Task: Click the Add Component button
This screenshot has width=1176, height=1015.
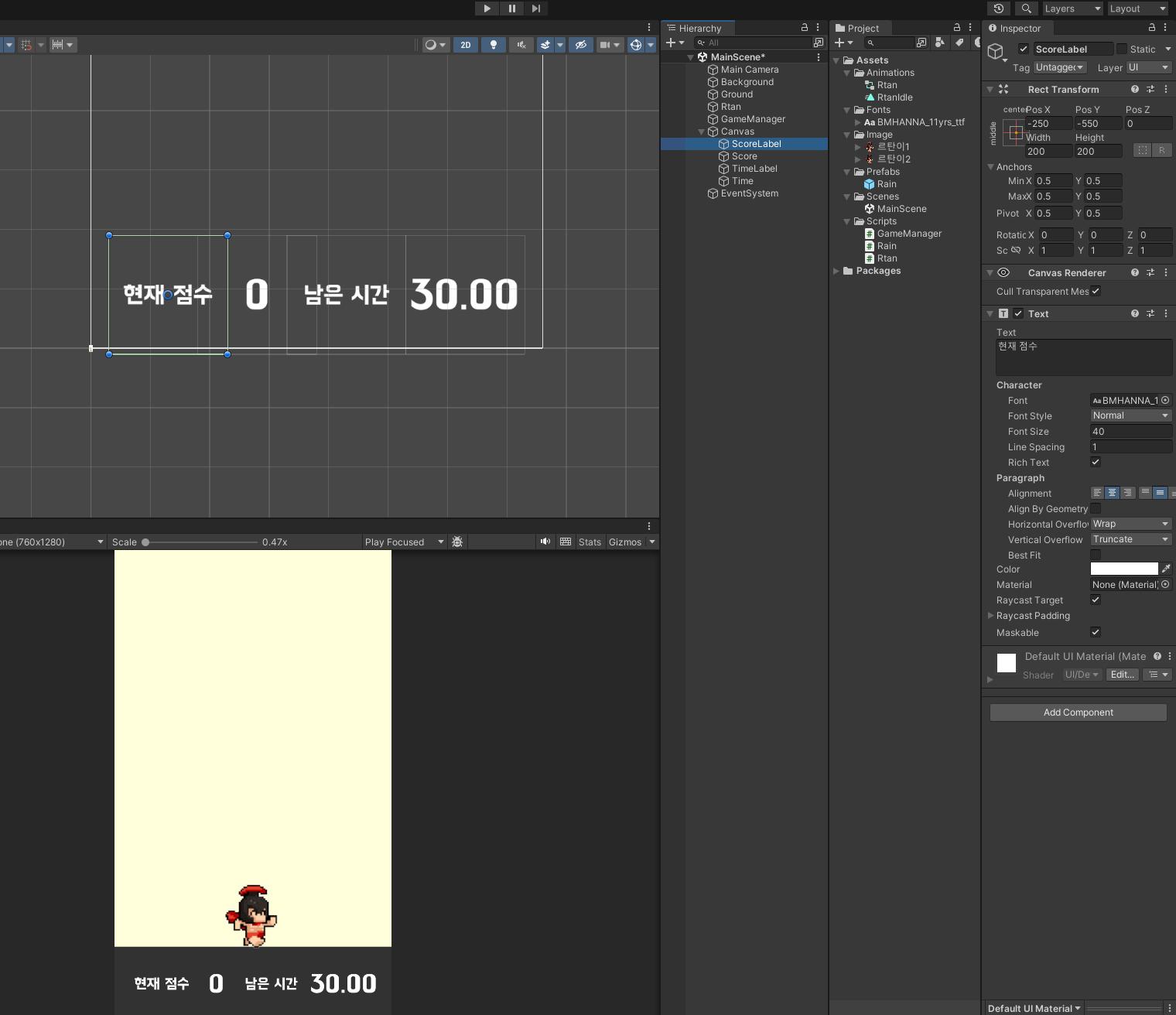Action: (1079, 713)
